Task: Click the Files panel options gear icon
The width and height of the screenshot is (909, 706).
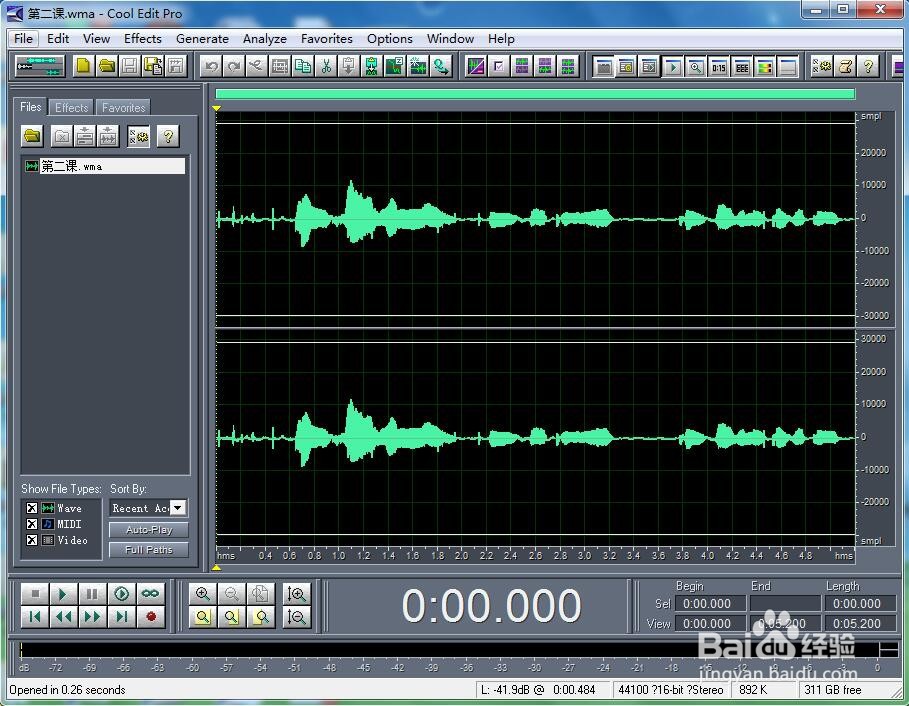Action: 139,137
